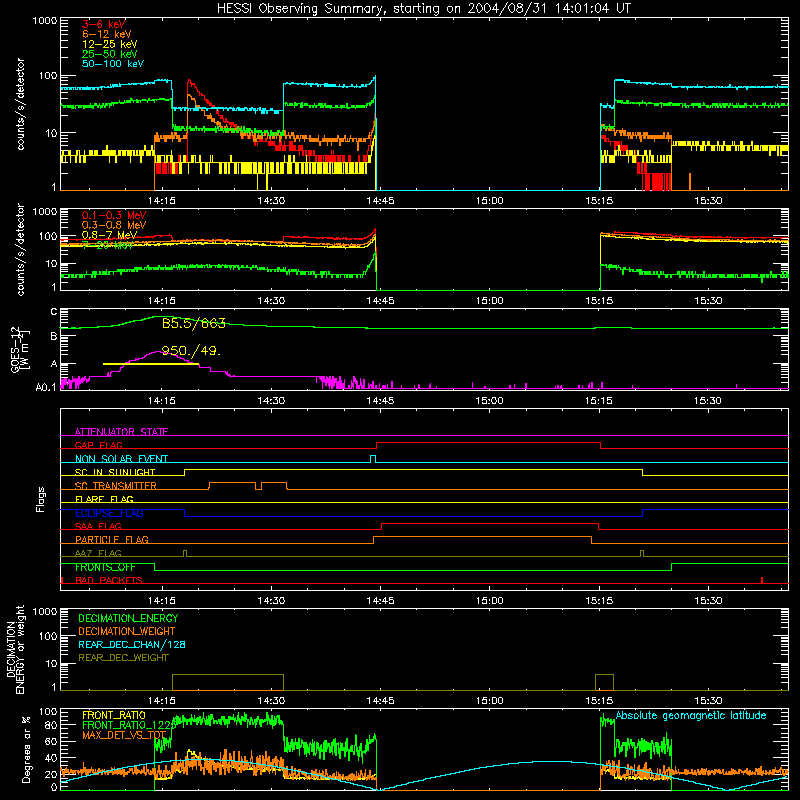Image resolution: width=800 pixels, height=800 pixels.
Task: Select the cyan '50-100 keV' legend label
Action: [x=112, y=64]
